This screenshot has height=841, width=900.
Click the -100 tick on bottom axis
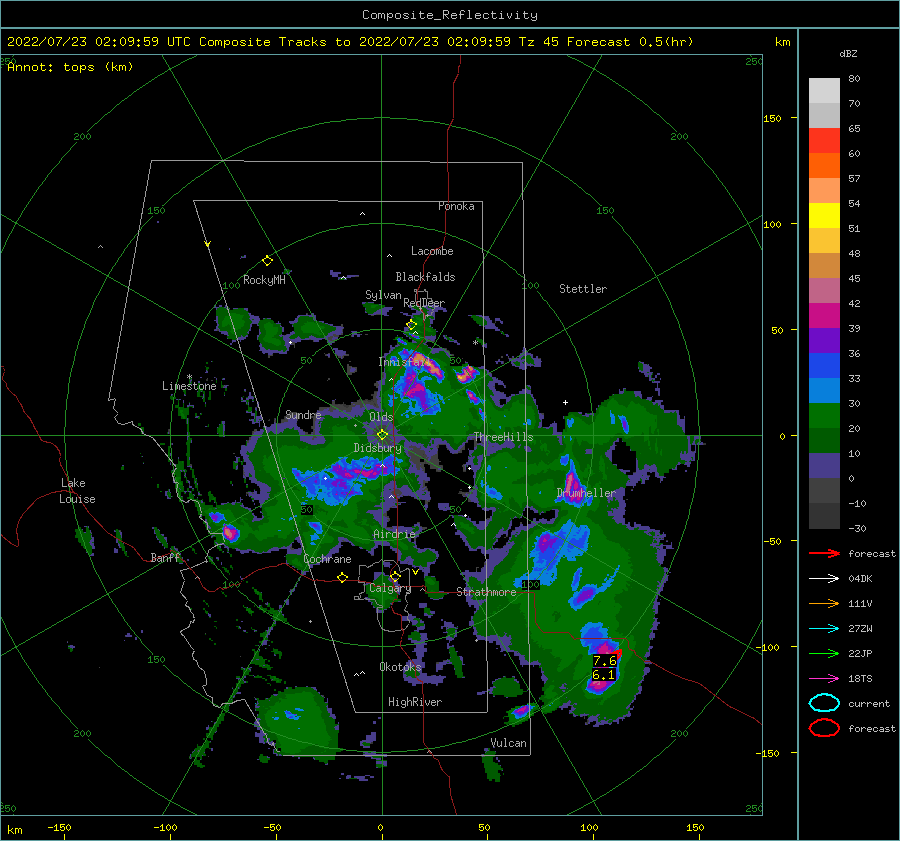pos(165,827)
